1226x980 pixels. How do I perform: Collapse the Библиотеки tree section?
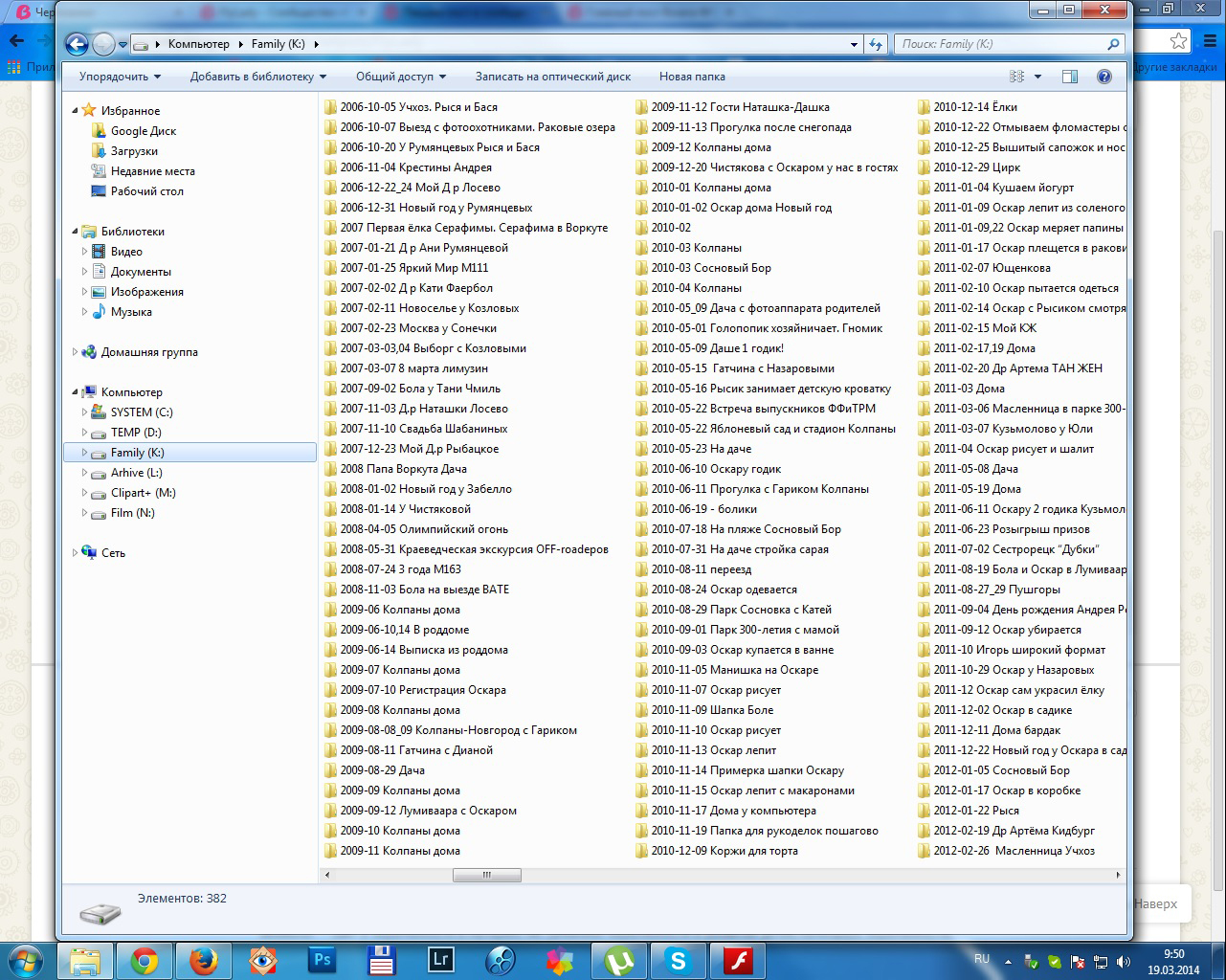click(x=76, y=232)
